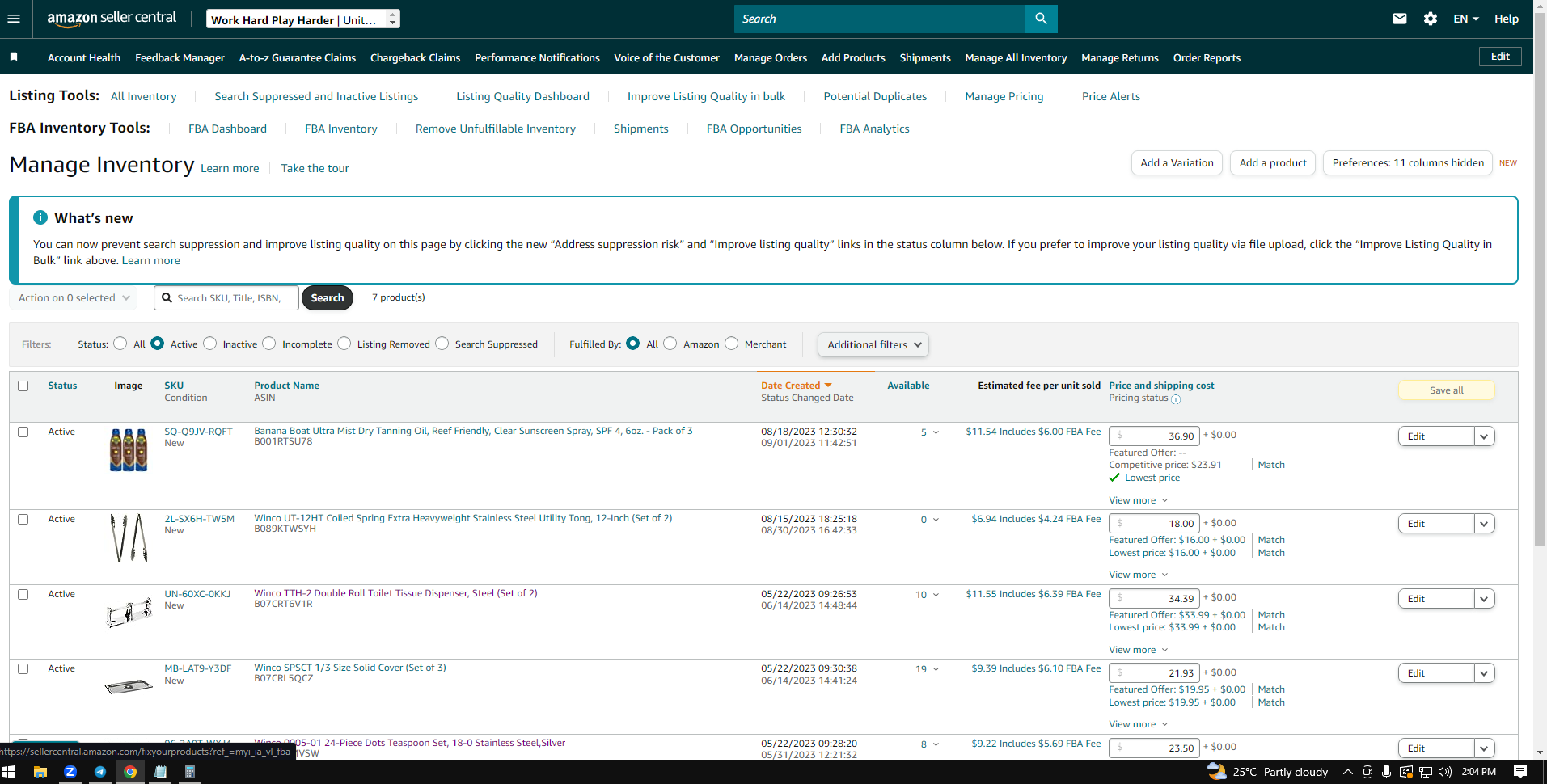Click the weather widget on the taskbar
This screenshot has width=1547, height=784.
coord(1267,772)
